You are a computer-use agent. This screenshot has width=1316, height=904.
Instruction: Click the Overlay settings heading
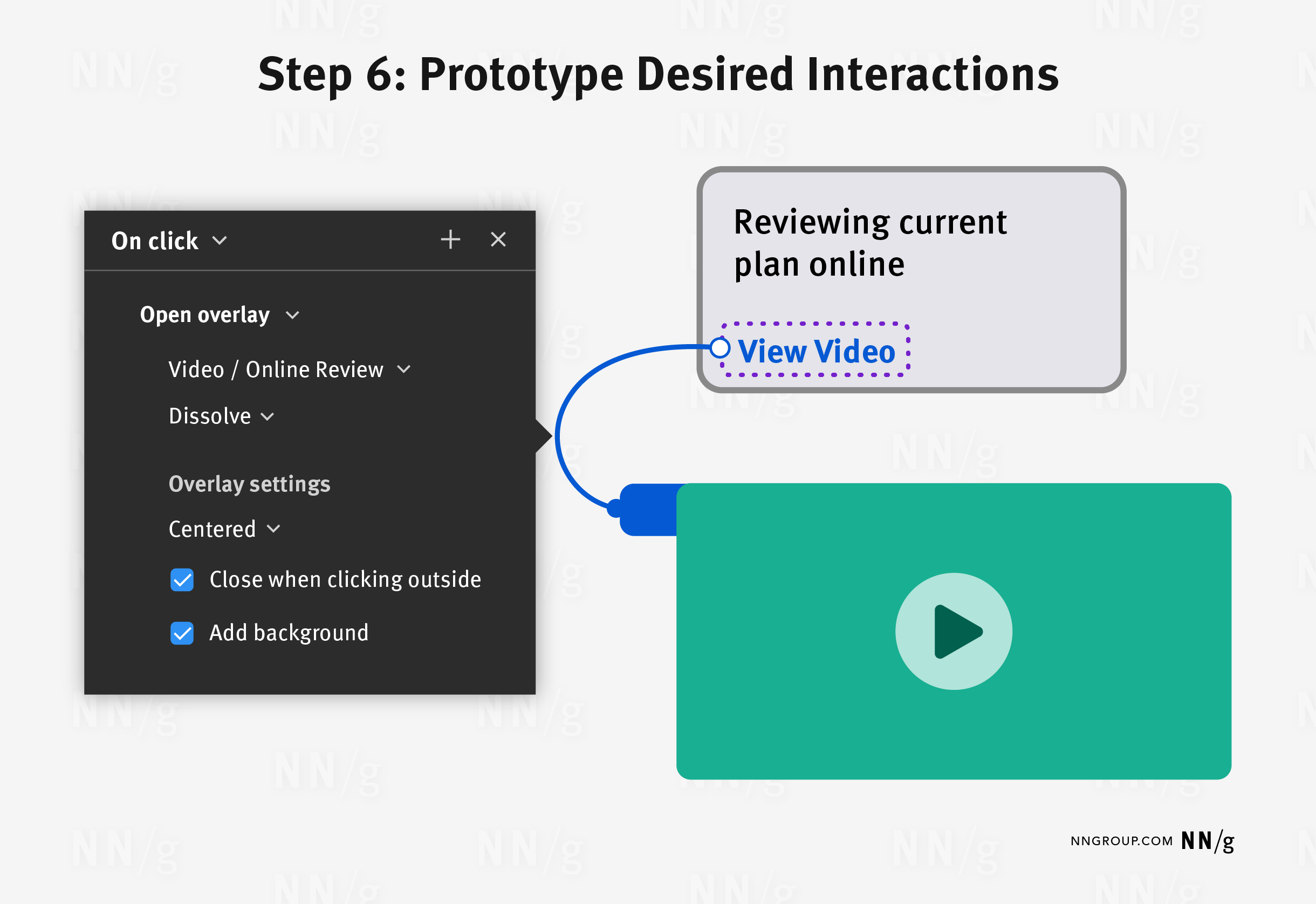click(x=249, y=484)
